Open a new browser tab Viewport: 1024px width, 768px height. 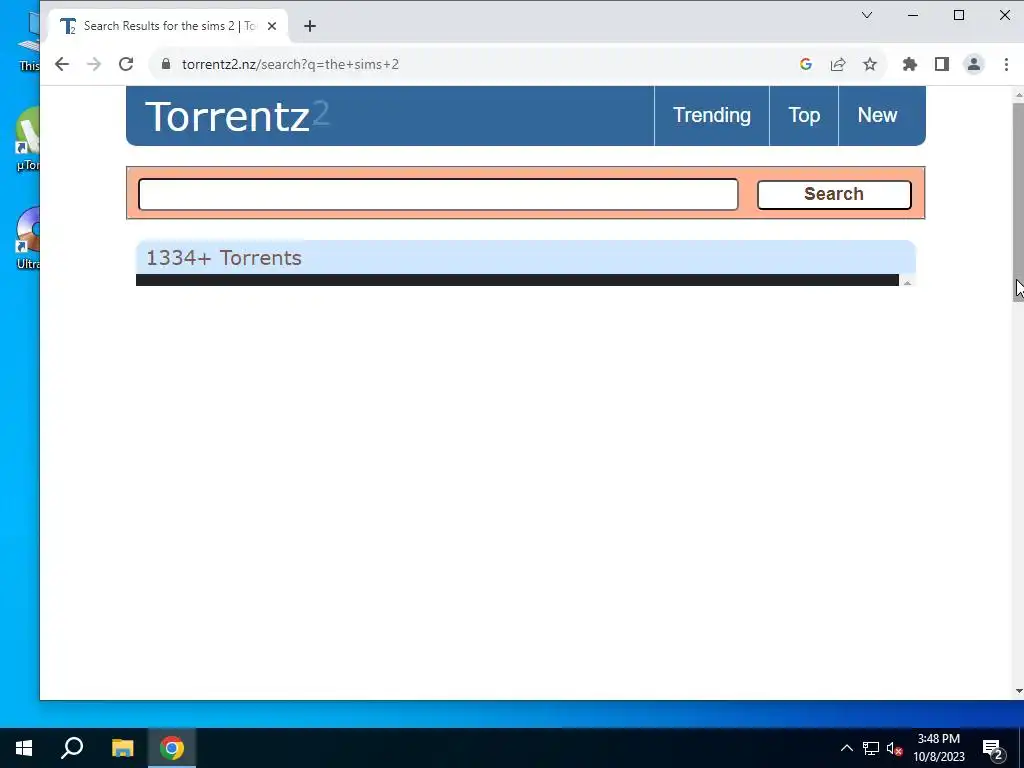[x=310, y=26]
